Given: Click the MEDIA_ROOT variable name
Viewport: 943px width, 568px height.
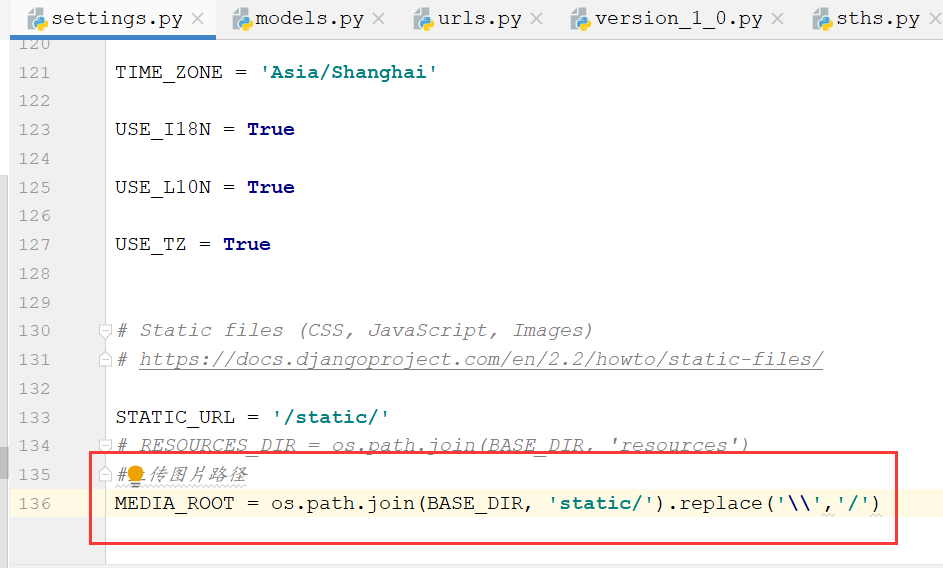Looking at the screenshot, I should tap(174, 504).
